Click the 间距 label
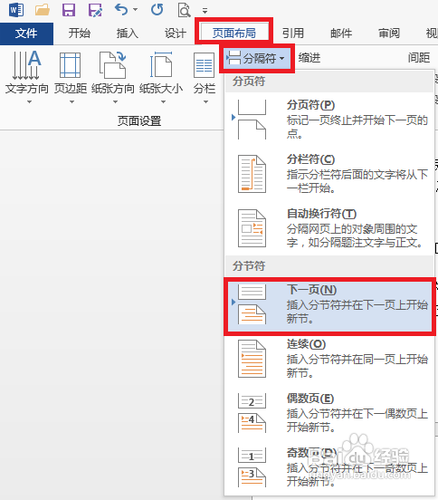 point(419,58)
